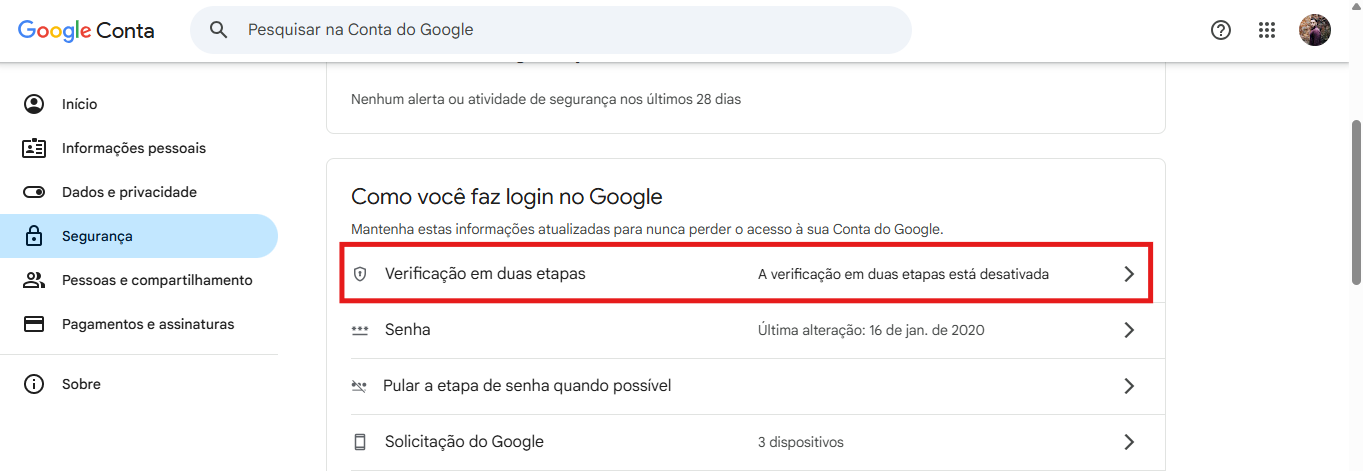Click the phone icon beside Solicitação do Google
This screenshot has width=1363, height=471.
[360, 442]
